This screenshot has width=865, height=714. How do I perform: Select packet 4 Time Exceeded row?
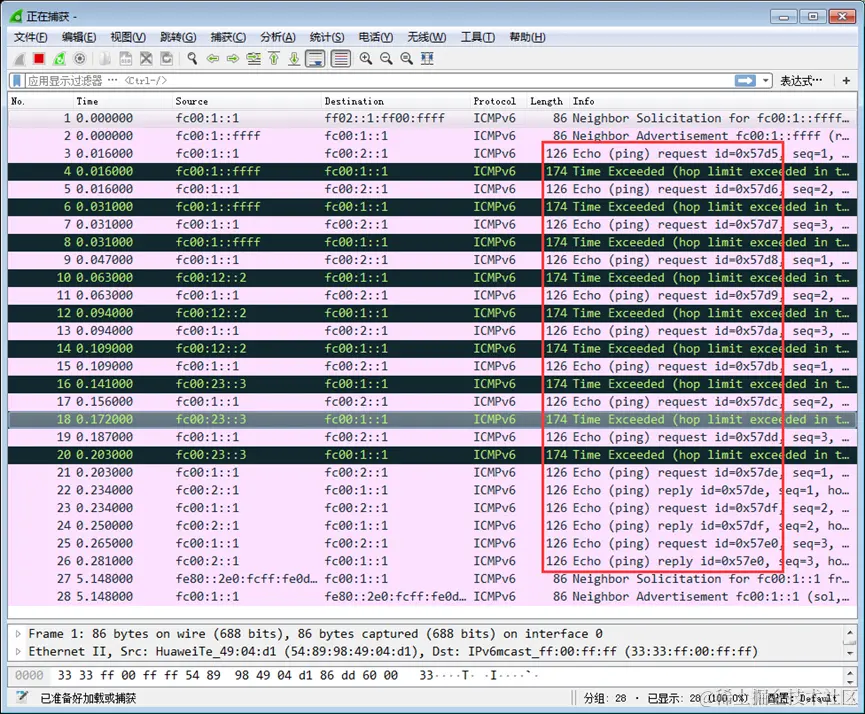point(432,171)
